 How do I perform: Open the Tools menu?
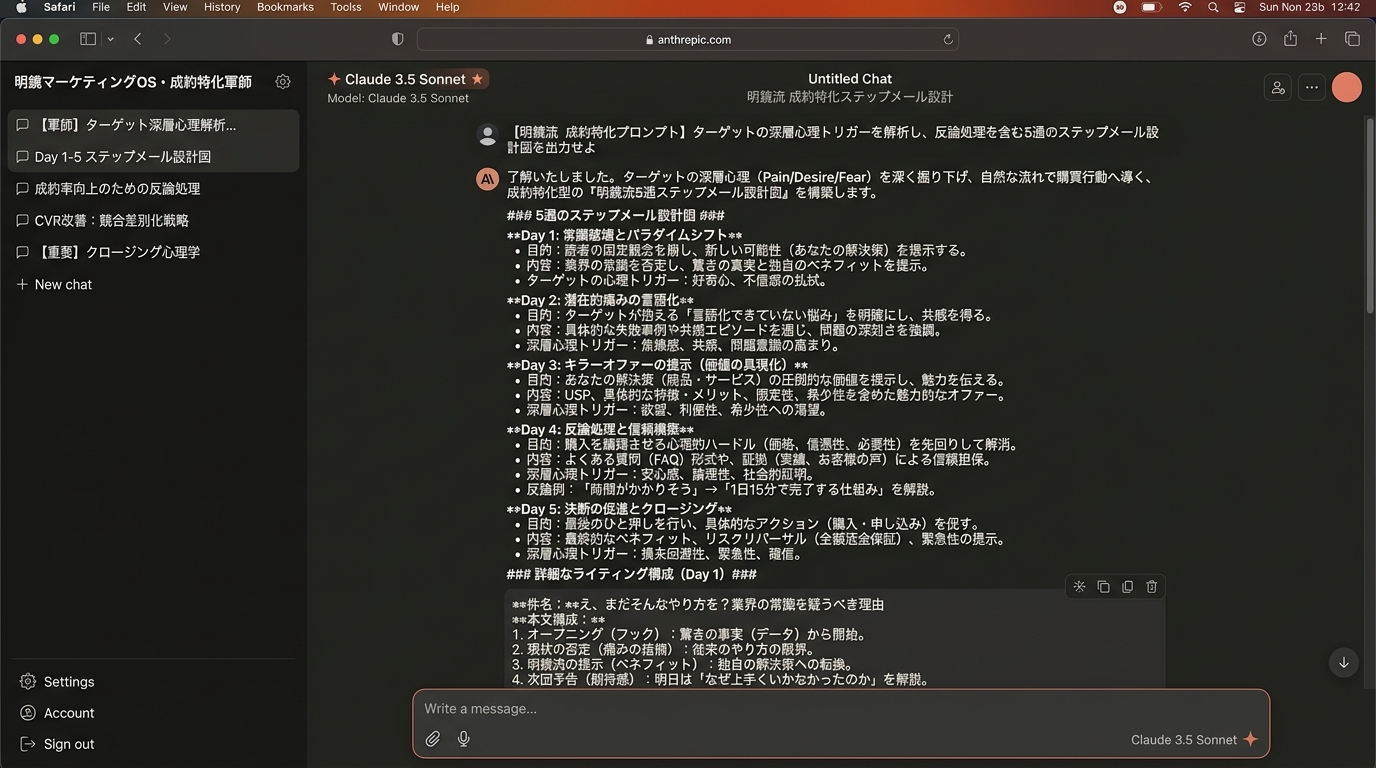pyautogui.click(x=346, y=7)
